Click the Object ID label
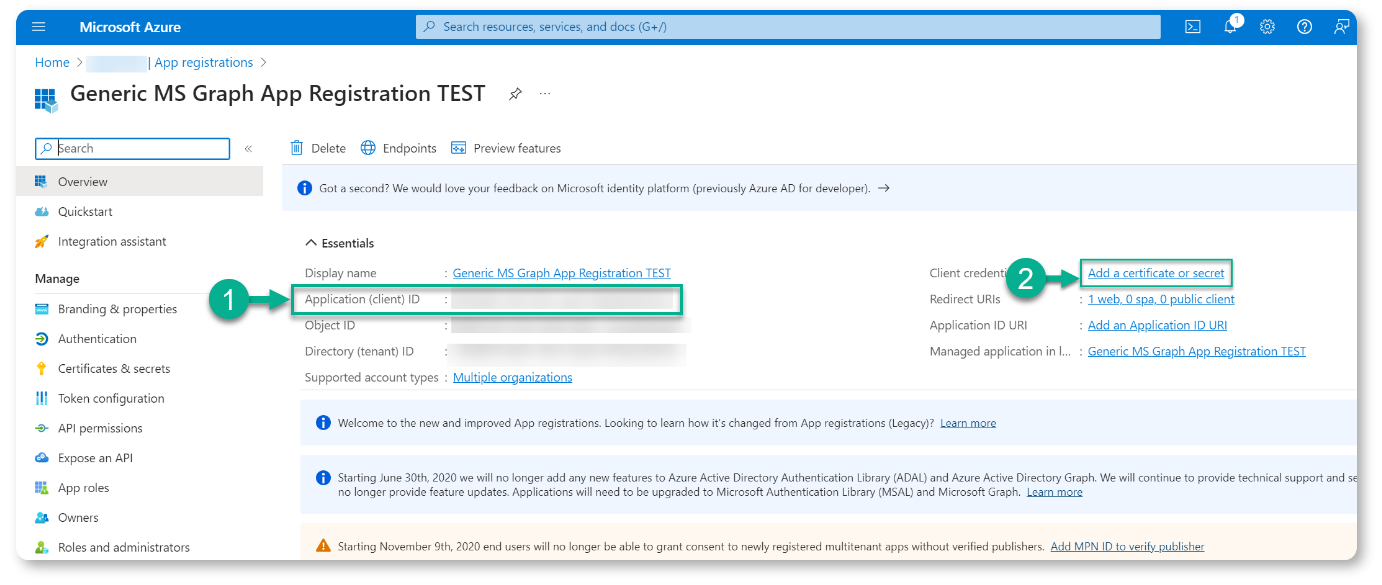This screenshot has width=1382, height=585. 330,325
